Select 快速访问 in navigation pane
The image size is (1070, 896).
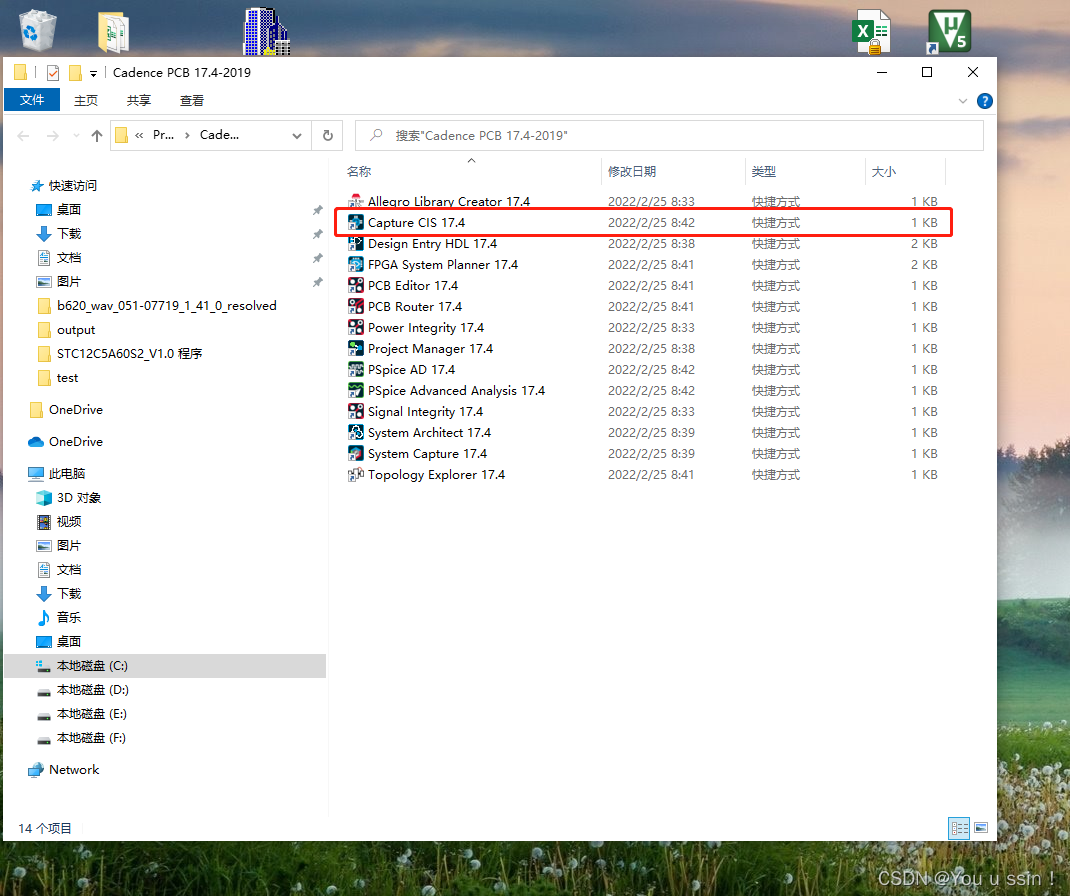pos(73,186)
